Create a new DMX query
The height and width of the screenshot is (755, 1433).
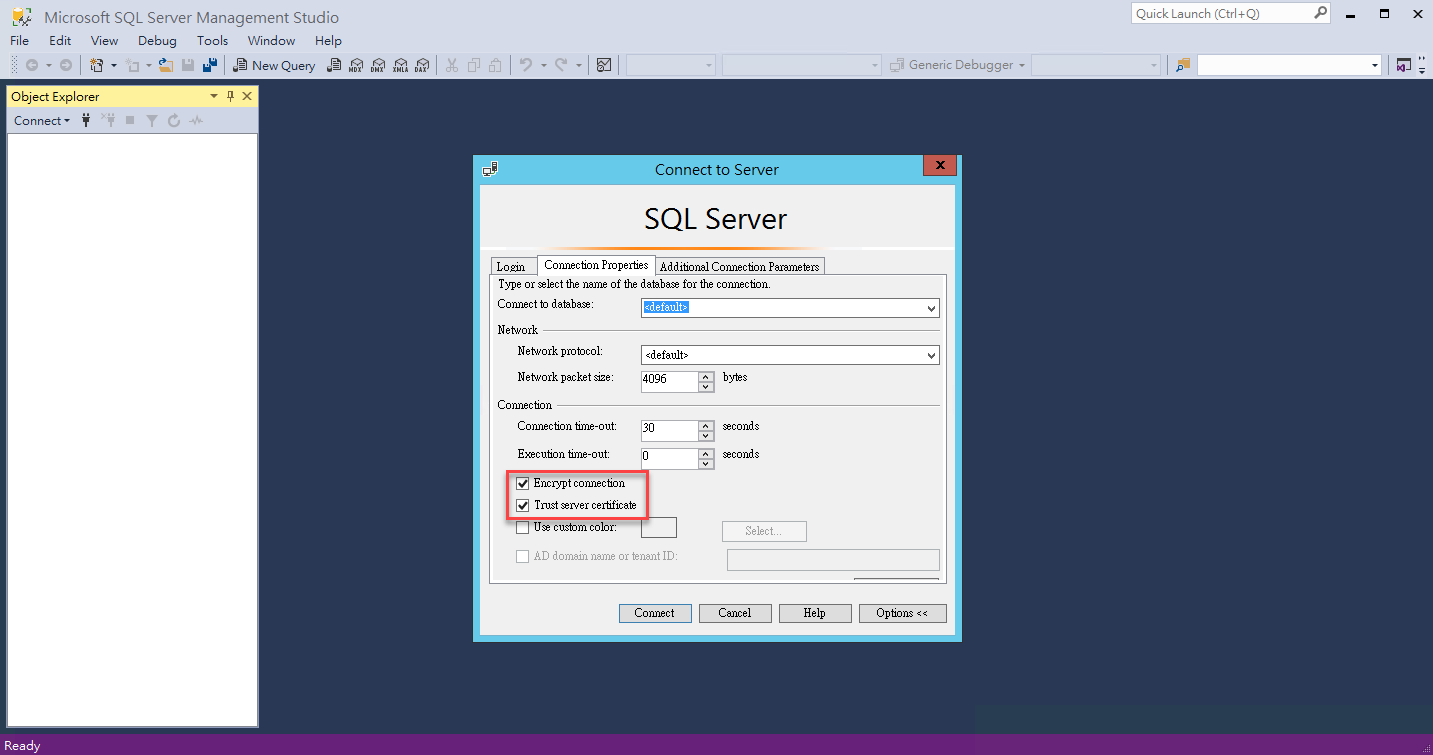click(378, 64)
